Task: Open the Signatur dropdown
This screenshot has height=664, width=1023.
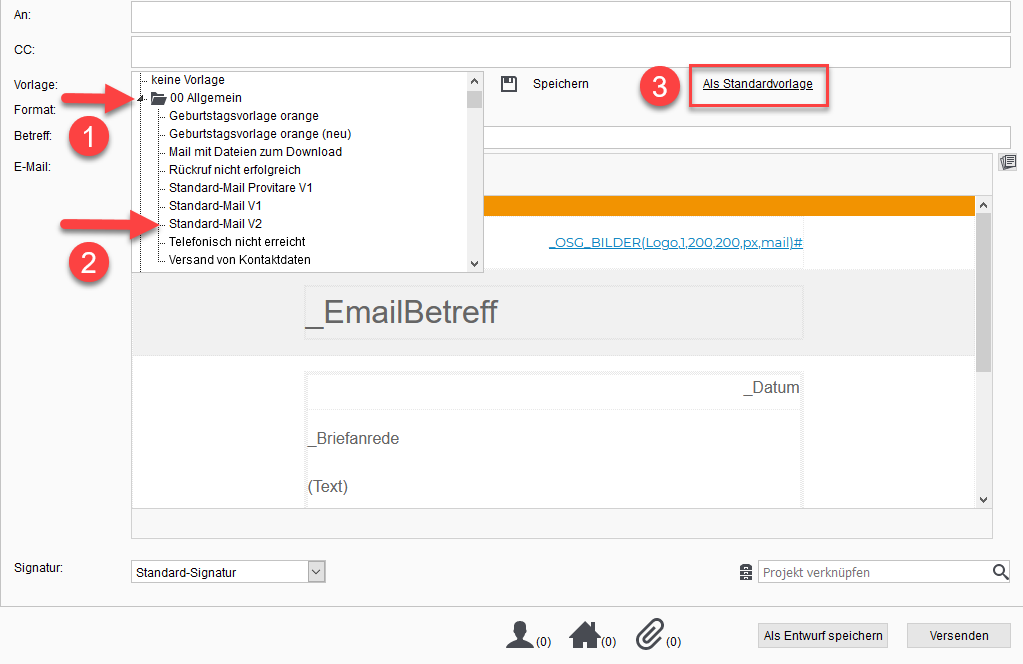Action: (316, 572)
